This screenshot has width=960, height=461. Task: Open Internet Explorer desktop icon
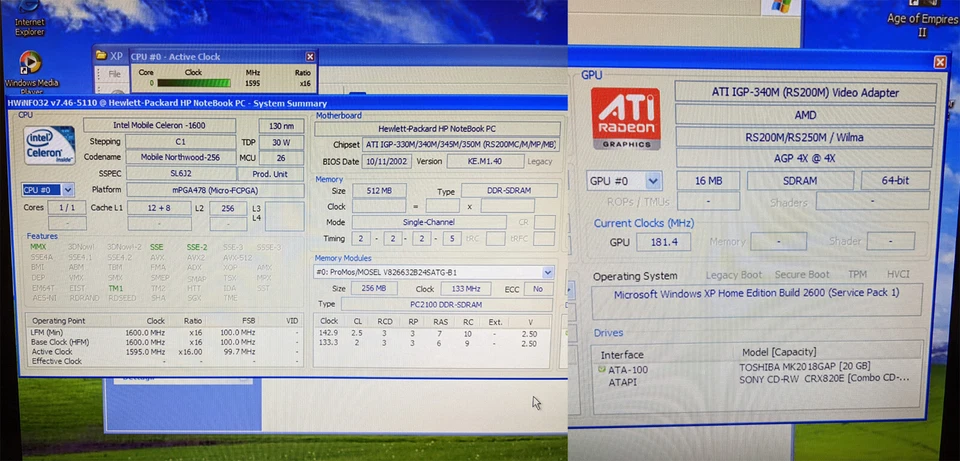(30, 18)
